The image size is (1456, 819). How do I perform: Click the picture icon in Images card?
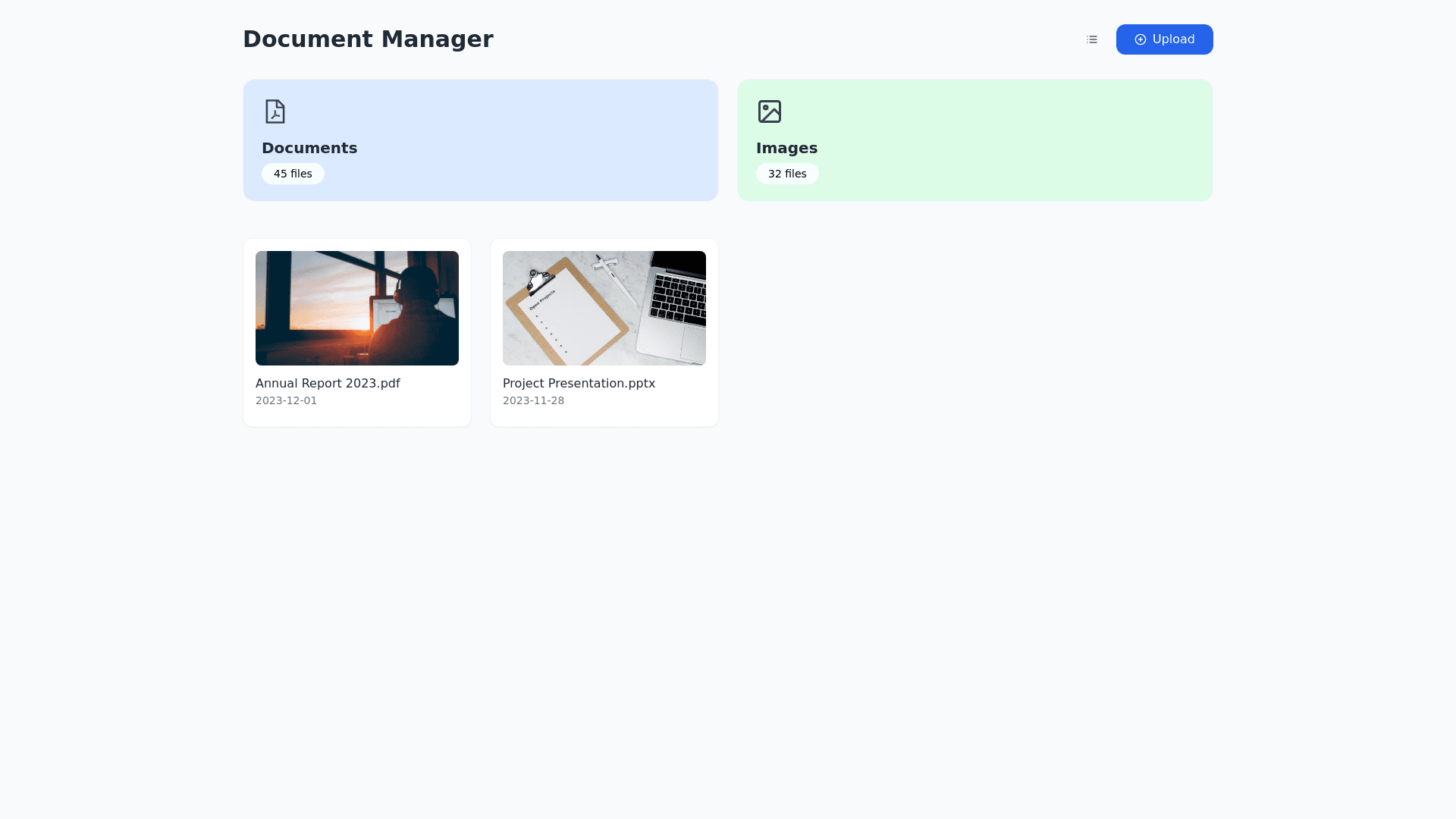point(769,111)
